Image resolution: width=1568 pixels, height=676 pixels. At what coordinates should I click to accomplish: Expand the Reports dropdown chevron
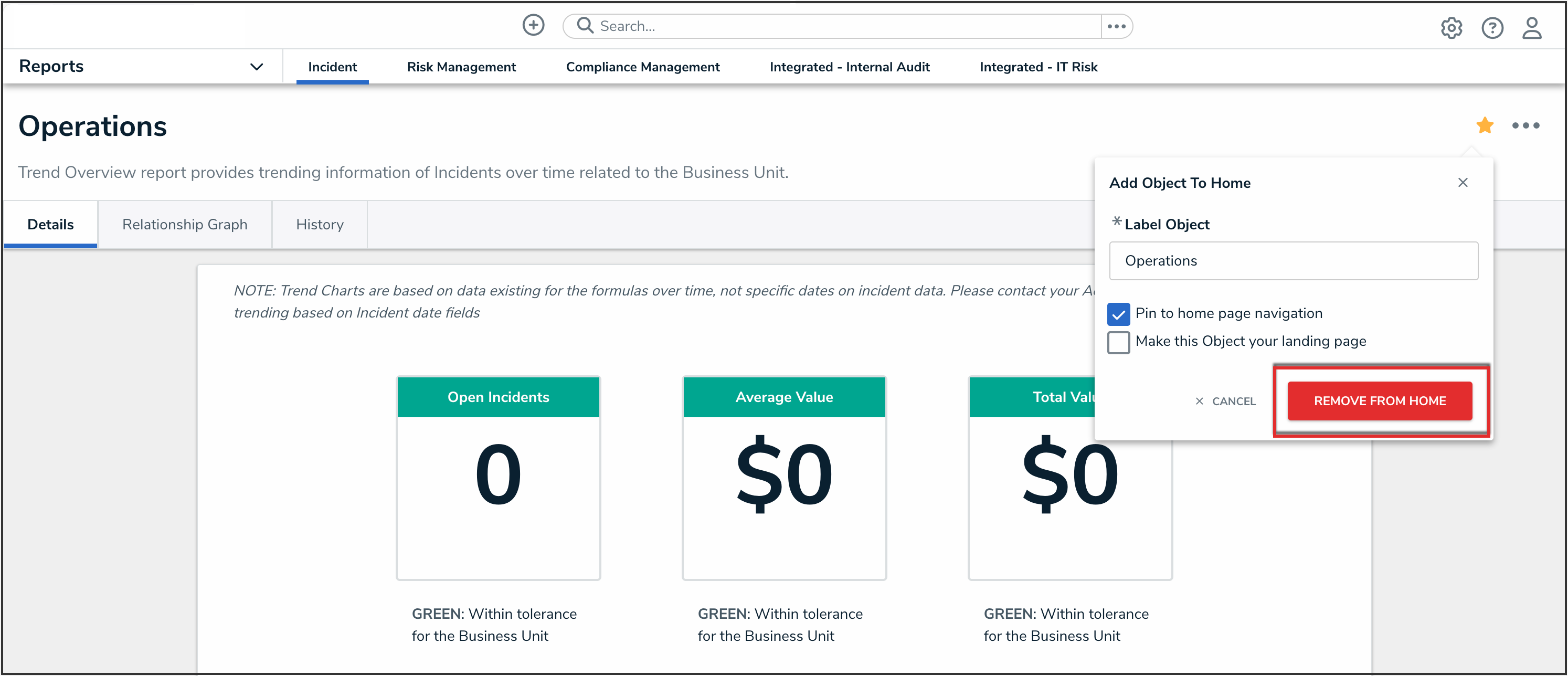pyautogui.click(x=257, y=67)
